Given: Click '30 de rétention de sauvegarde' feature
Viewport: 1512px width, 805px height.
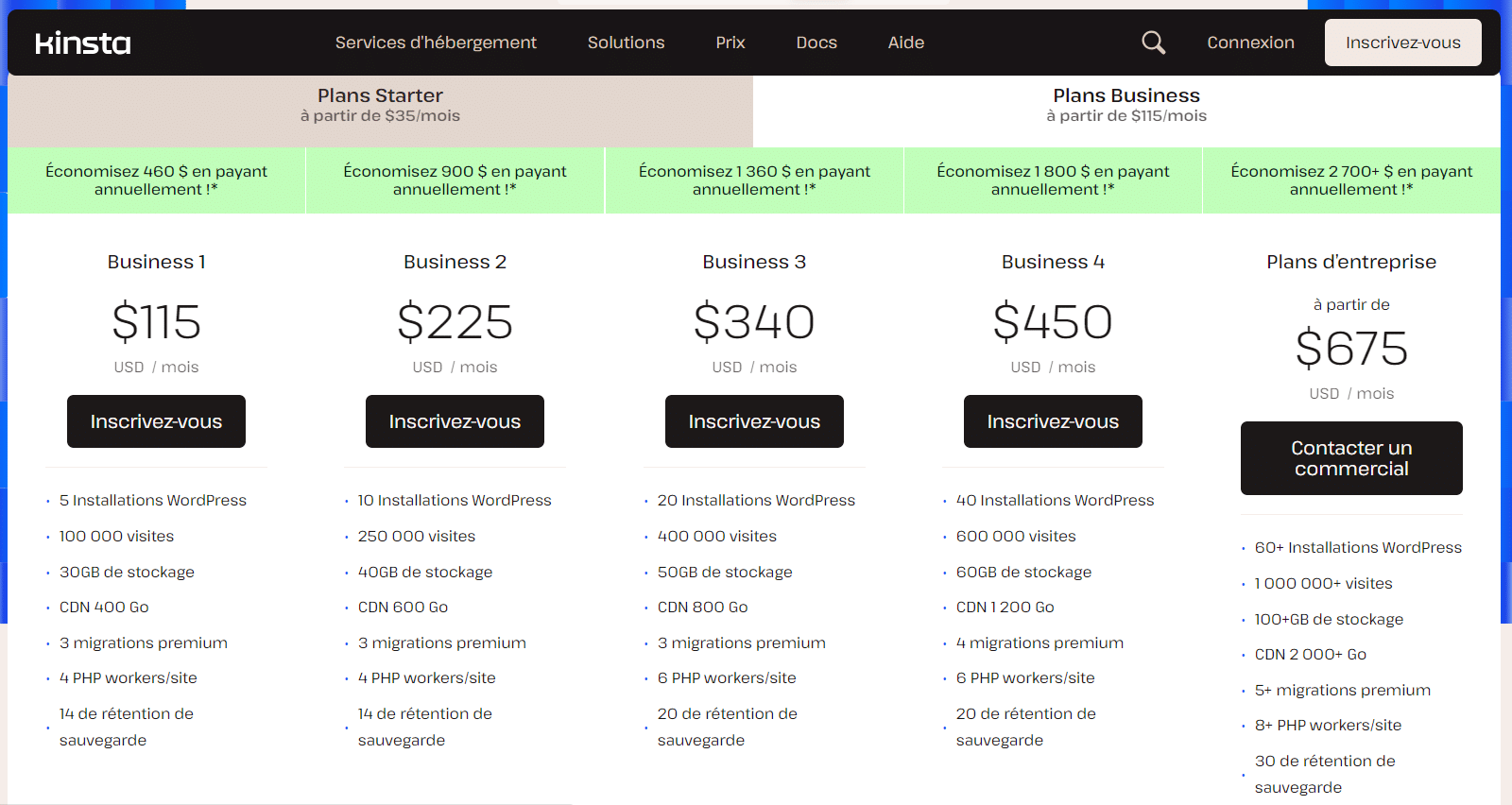Looking at the screenshot, I should (1325, 774).
